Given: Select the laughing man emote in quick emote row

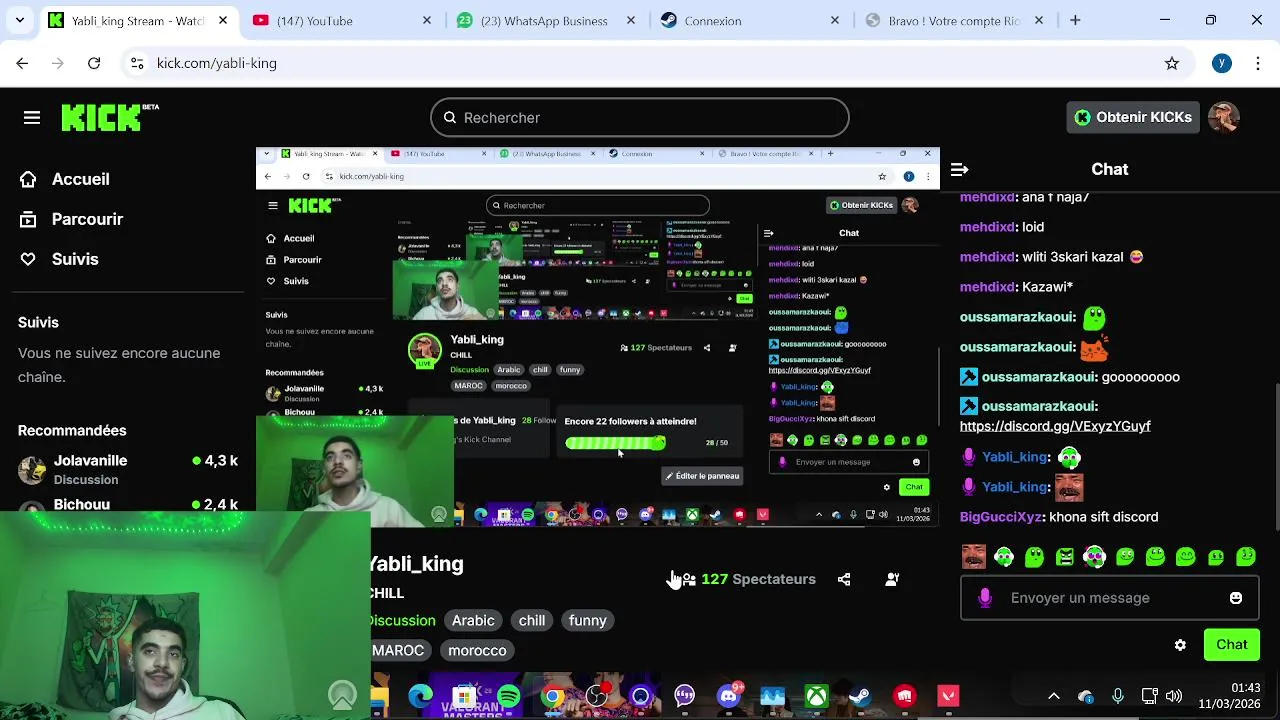Looking at the screenshot, I should point(974,556).
